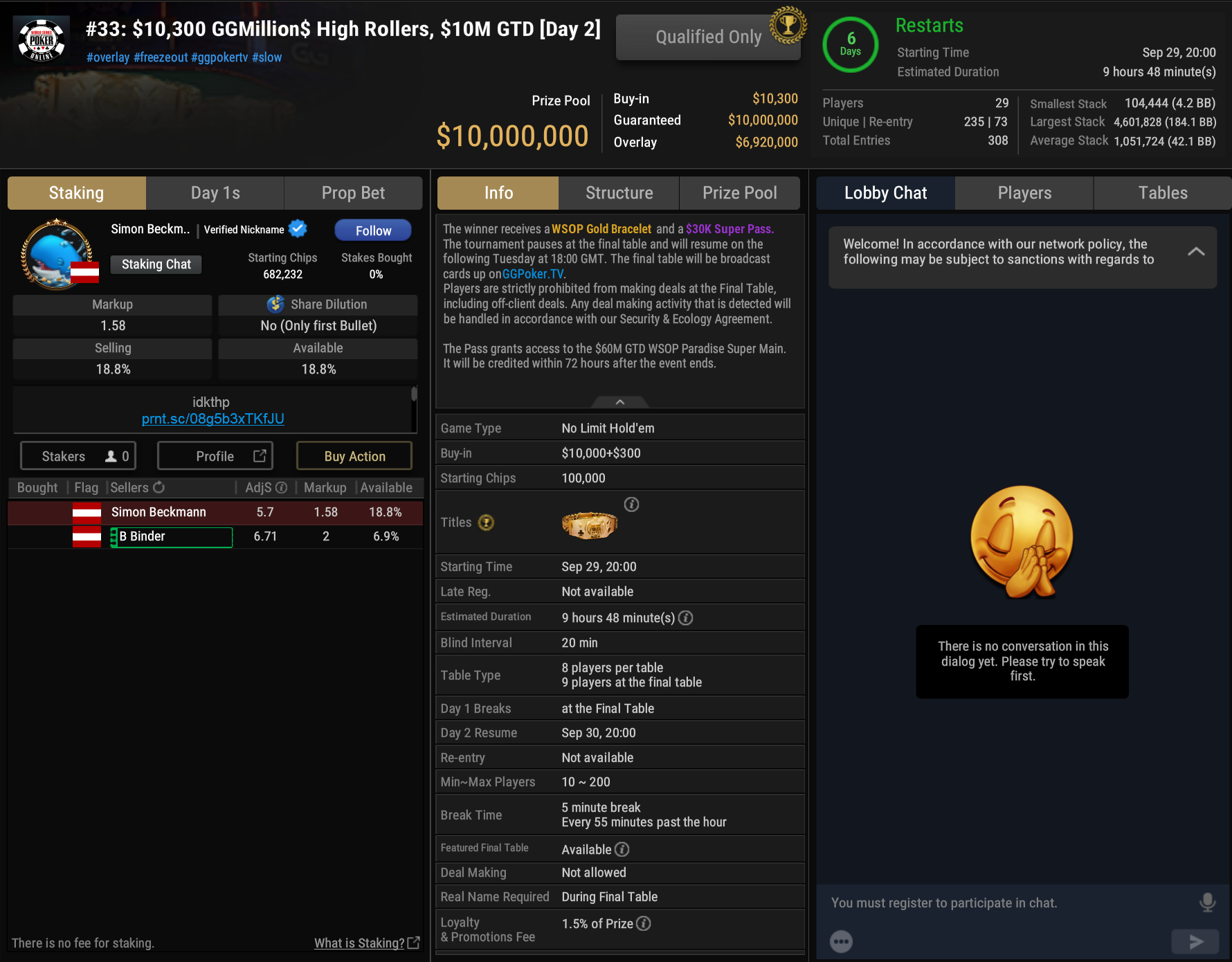
Task: Open the chat options ellipsis bubble
Action: click(x=841, y=941)
